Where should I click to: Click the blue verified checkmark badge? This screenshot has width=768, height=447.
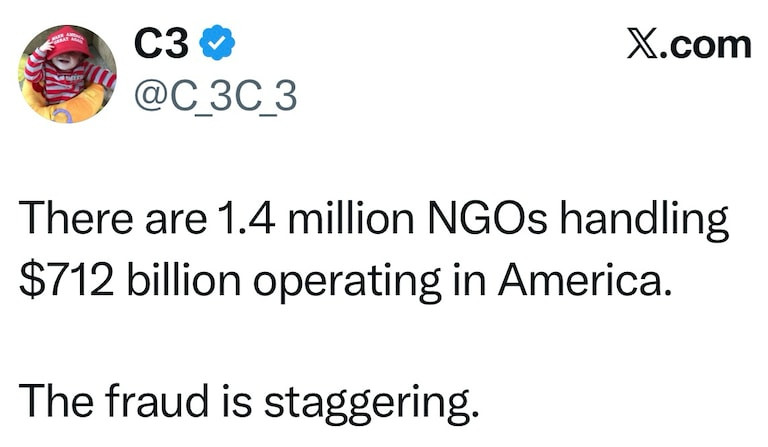point(217,44)
